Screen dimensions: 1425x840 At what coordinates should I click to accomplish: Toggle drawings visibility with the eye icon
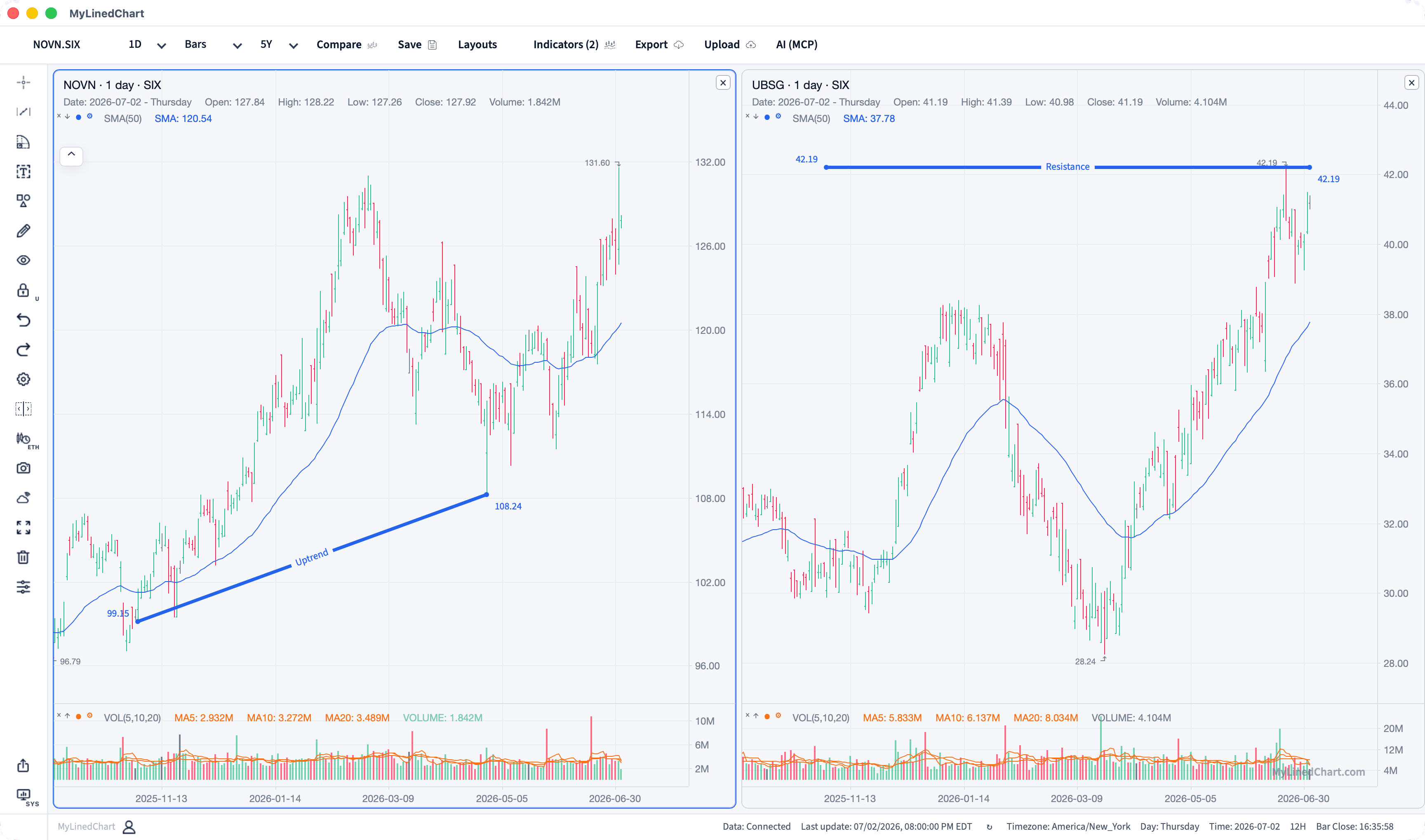(23, 260)
